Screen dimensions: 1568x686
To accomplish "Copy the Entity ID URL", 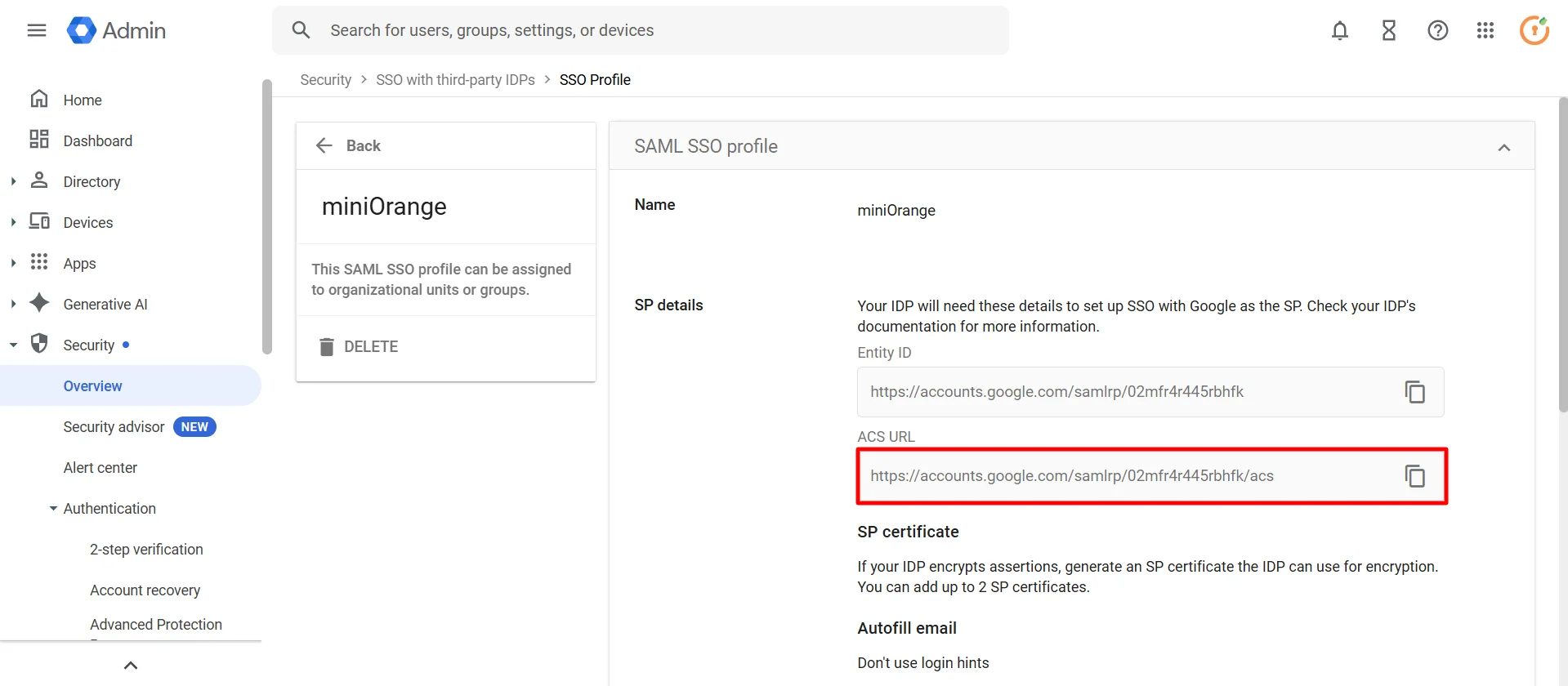I will click(x=1415, y=392).
